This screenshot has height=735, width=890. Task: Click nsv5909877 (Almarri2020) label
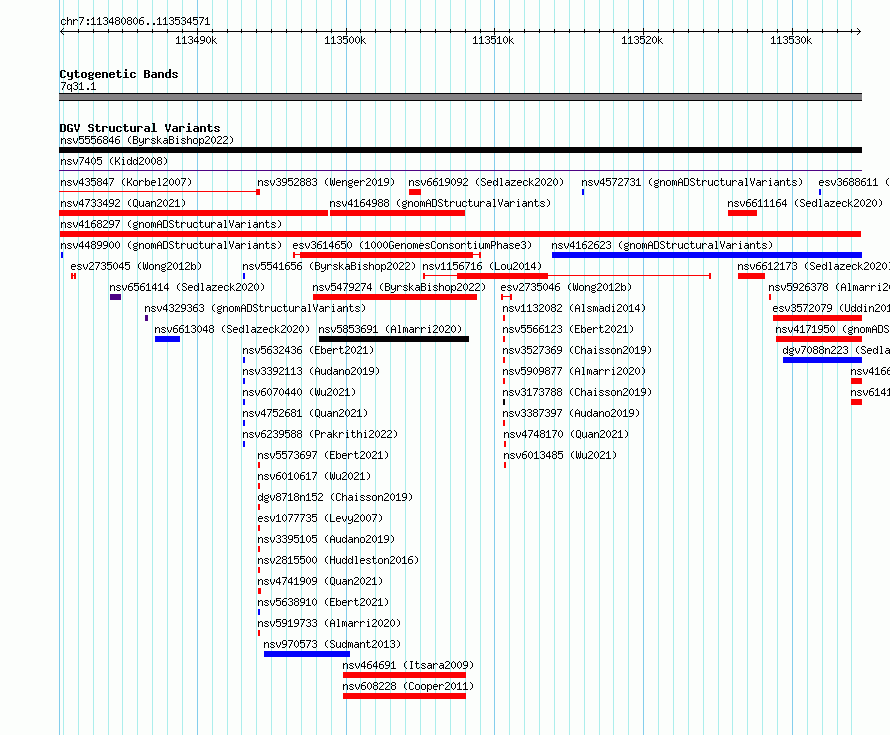574,371
